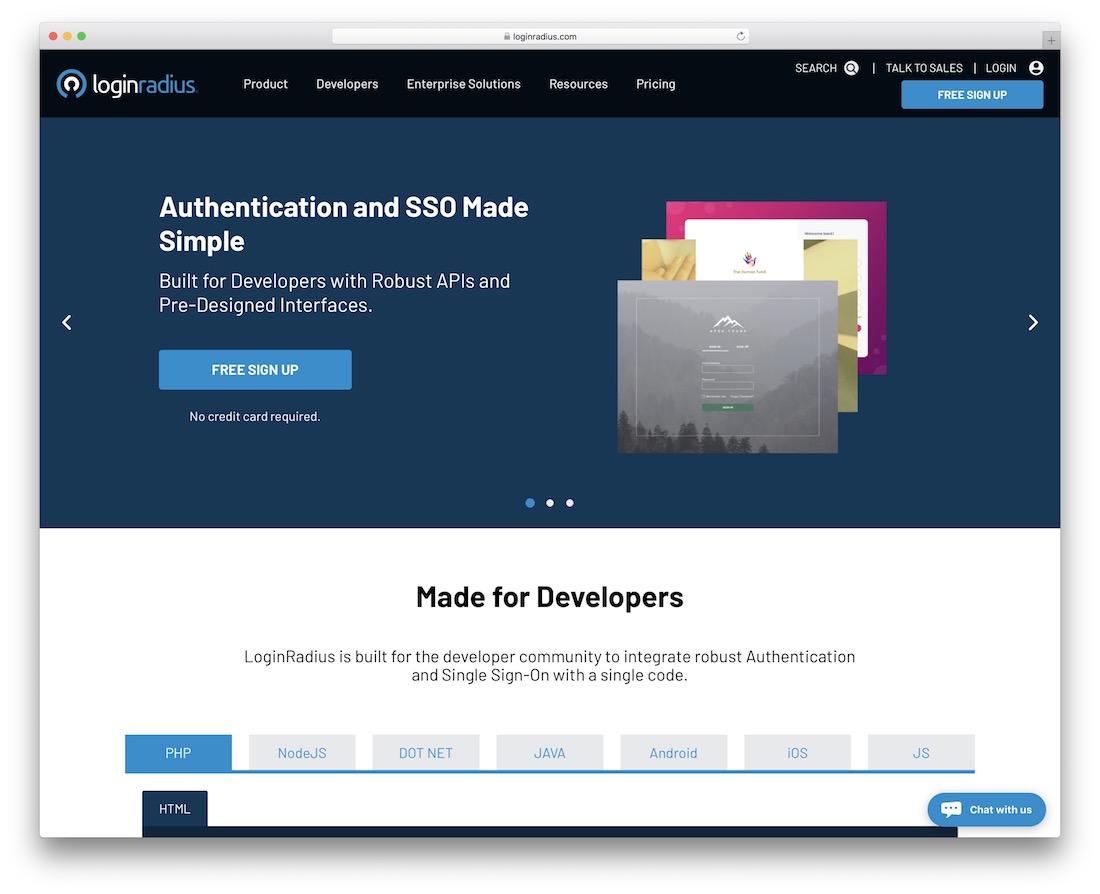Open the search magnifier icon
1100x894 pixels.
coord(851,68)
